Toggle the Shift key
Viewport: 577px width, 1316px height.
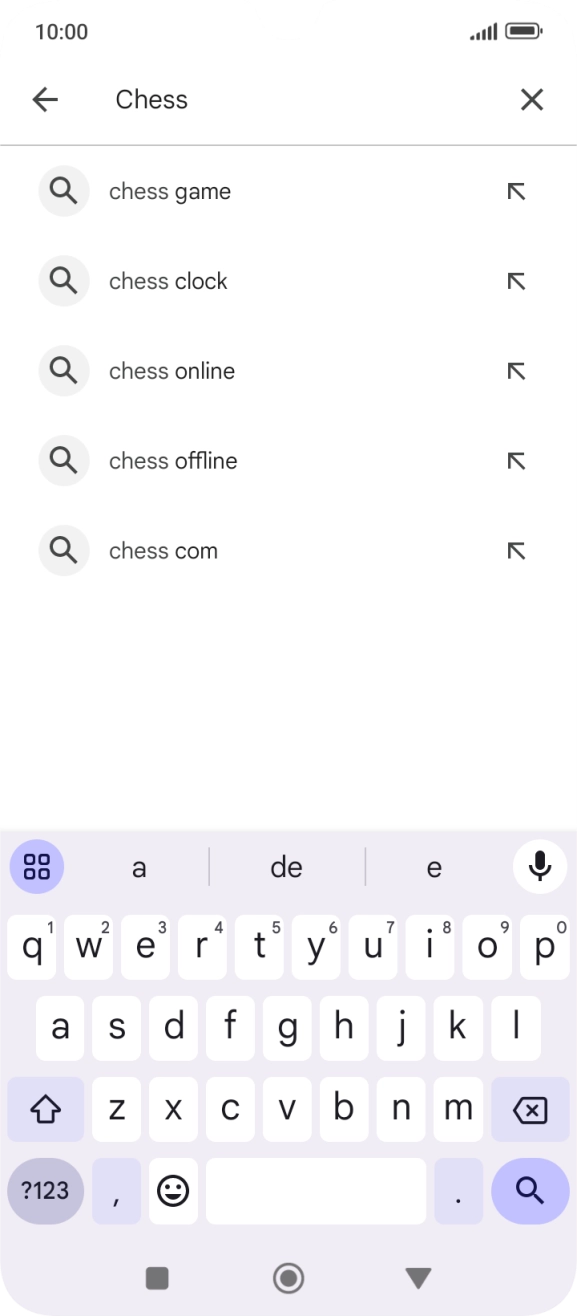tap(45, 1108)
